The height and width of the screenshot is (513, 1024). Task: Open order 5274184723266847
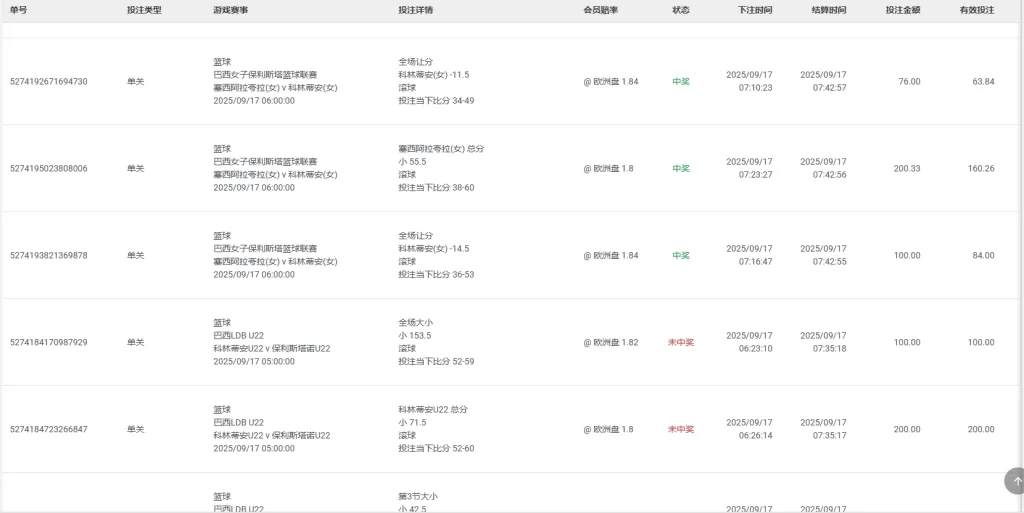point(49,430)
